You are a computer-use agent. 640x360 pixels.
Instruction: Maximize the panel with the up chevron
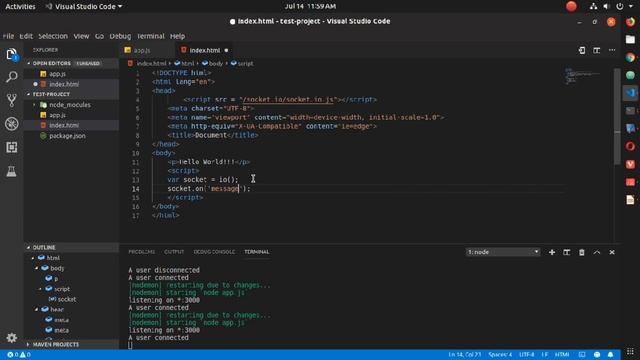pos(597,252)
